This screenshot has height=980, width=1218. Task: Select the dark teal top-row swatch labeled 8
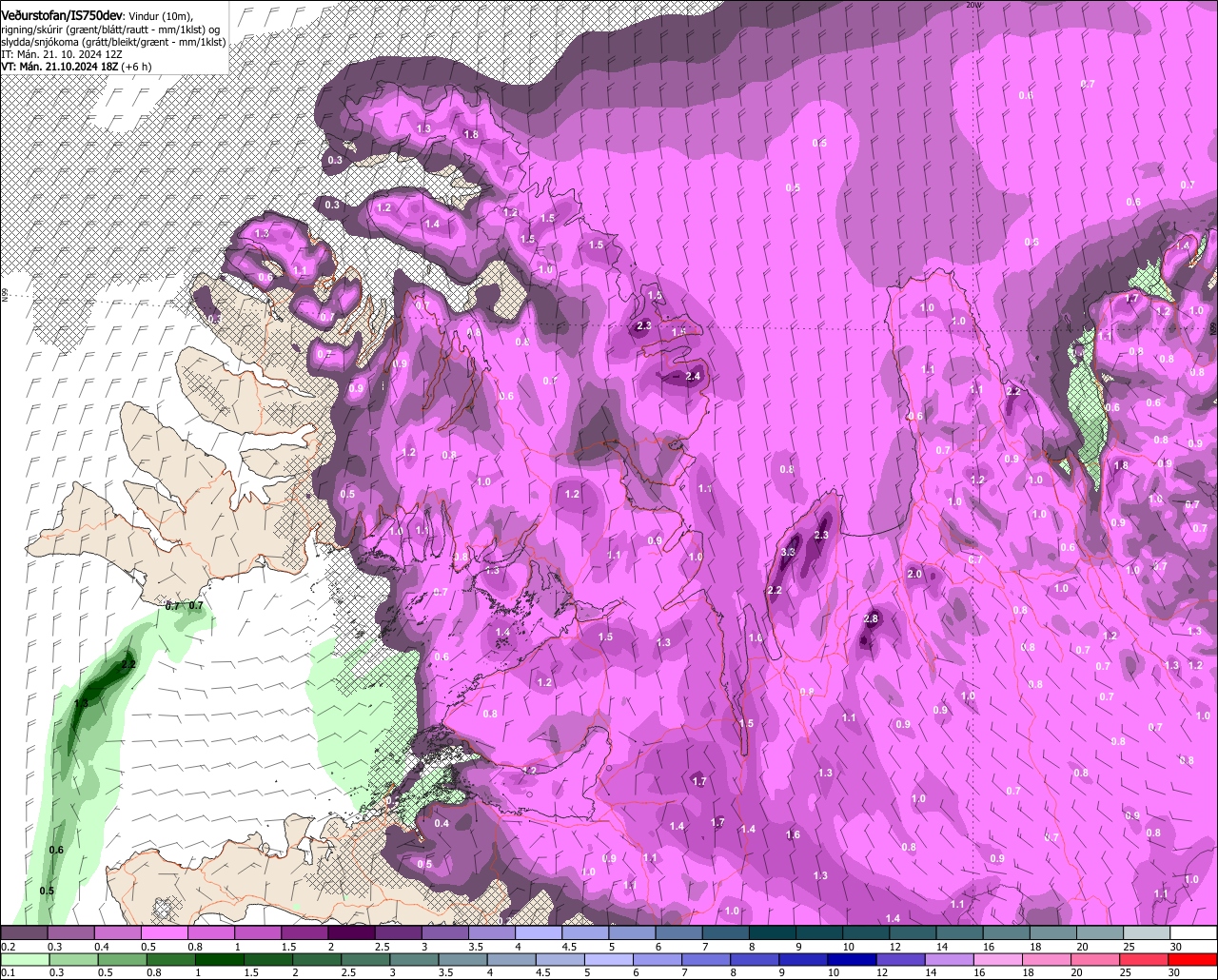coord(773,933)
